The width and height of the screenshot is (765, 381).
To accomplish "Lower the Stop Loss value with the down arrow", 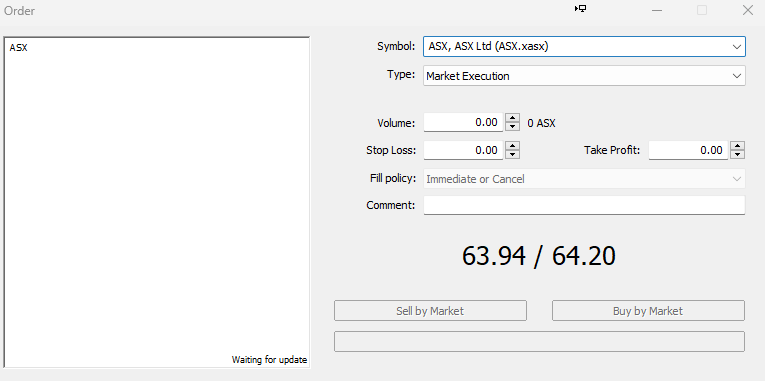I will pyautogui.click(x=512, y=154).
